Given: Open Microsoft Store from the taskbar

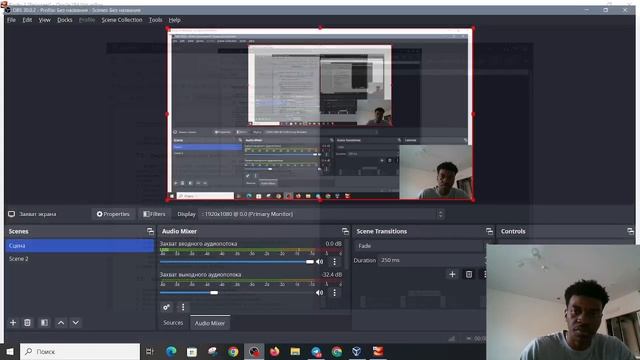Looking at the screenshot, I should click(x=192, y=351).
